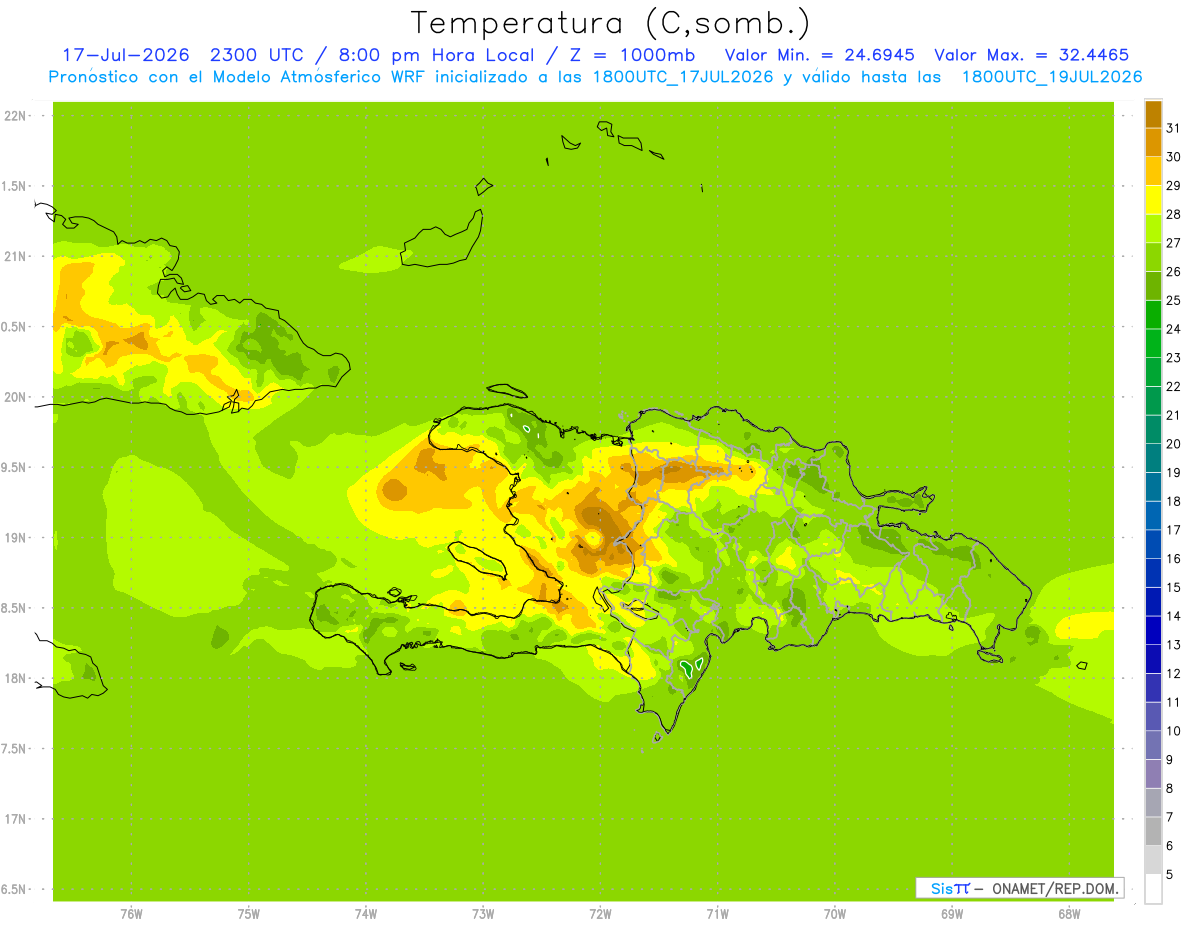Click the '76W' longitude axis label
This screenshot has width=1200, height=927.
tap(131, 914)
